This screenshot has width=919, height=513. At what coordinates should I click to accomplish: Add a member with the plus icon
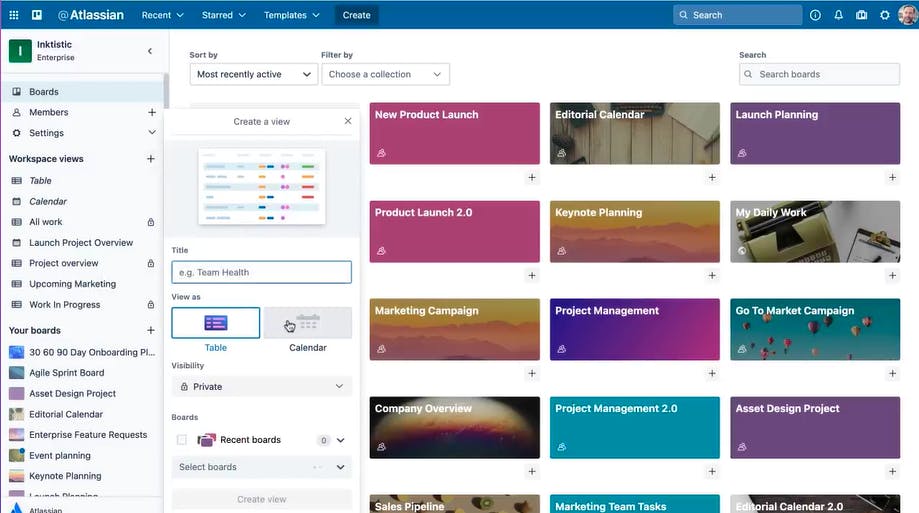click(152, 112)
